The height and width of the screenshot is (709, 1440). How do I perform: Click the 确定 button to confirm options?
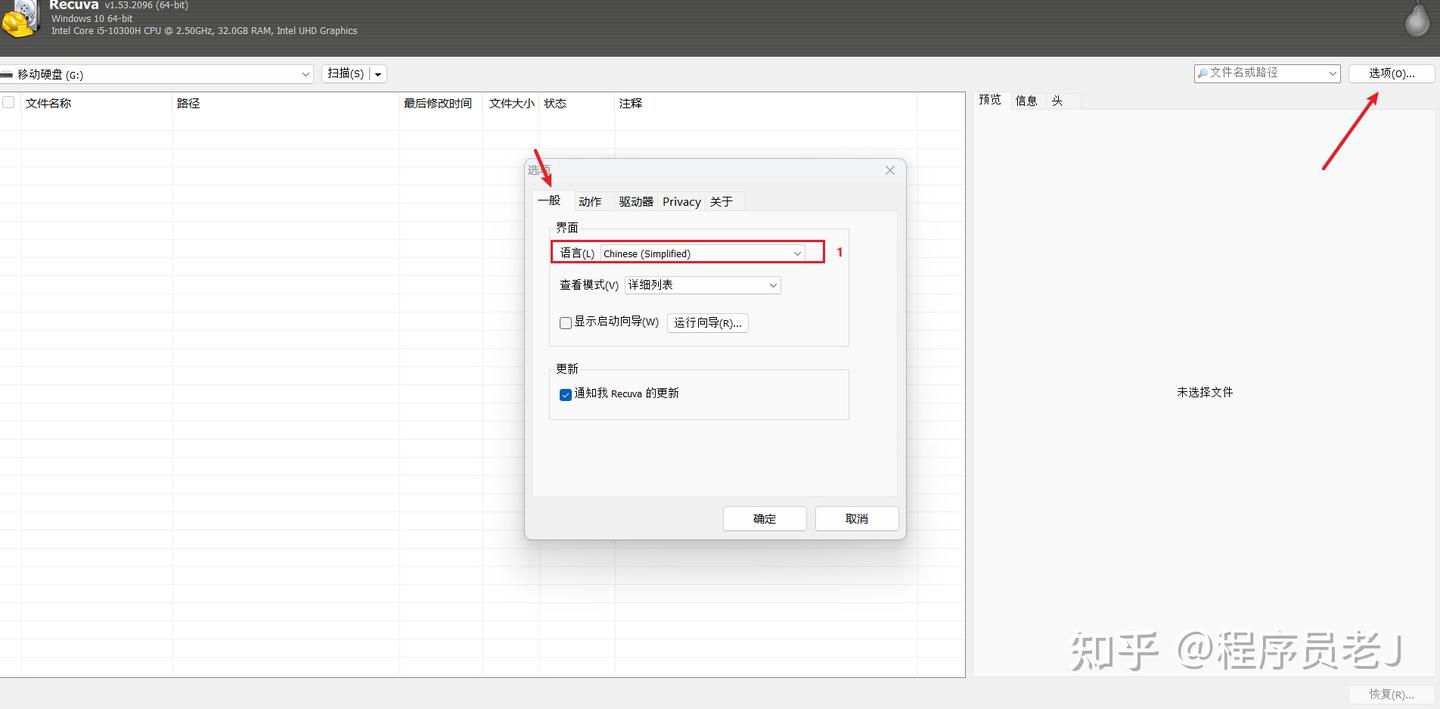(x=764, y=518)
